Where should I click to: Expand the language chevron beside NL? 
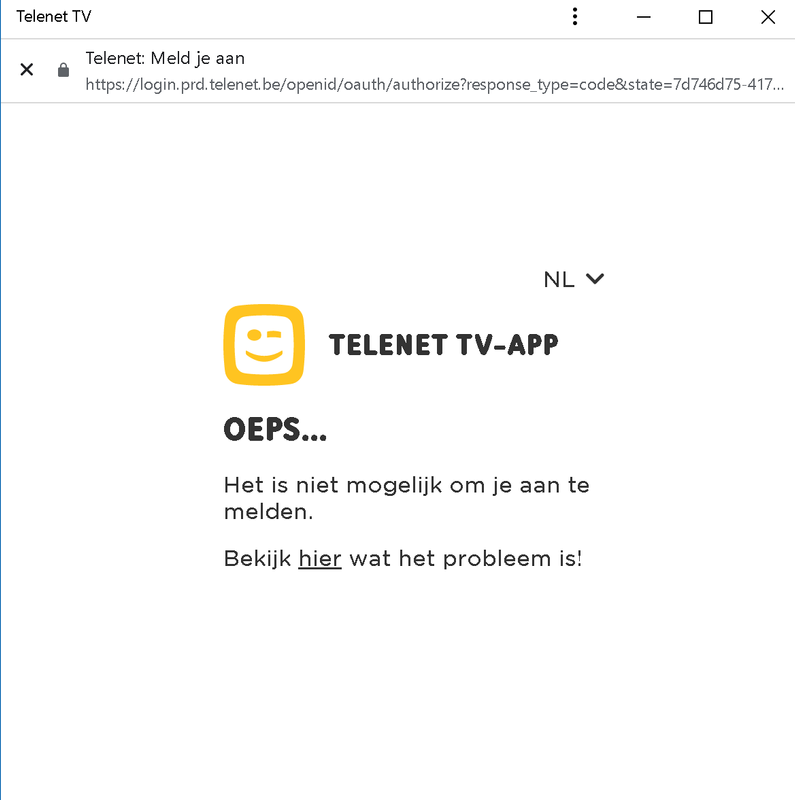[x=595, y=279]
